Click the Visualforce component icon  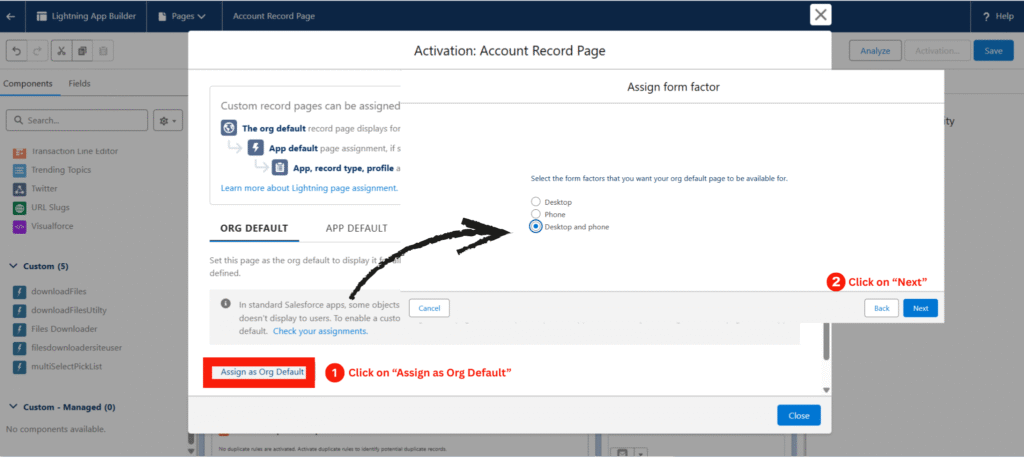point(19,227)
